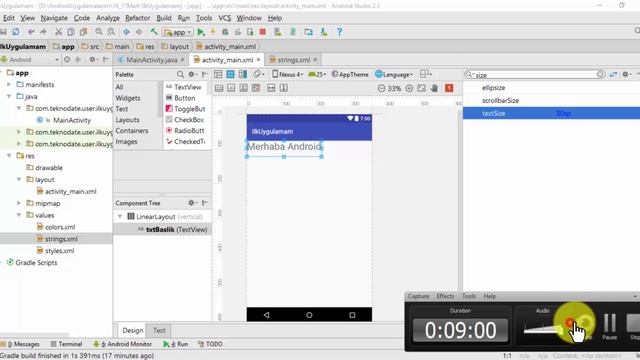The height and width of the screenshot is (360, 640).
Task: Click the AppTheme button
Action: [350, 74]
